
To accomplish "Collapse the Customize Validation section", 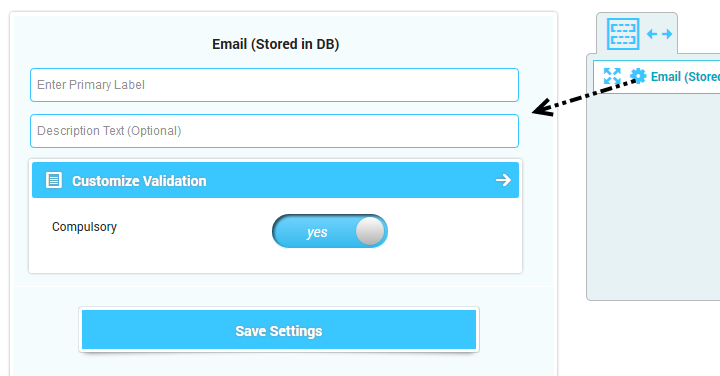I will point(276,180).
